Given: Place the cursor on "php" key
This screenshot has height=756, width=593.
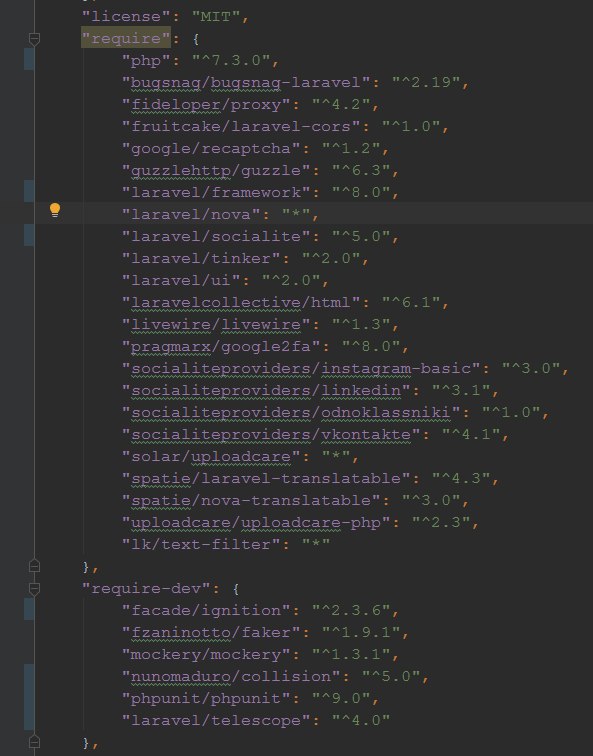Looking at the screenshot, I should pos(146,61).
